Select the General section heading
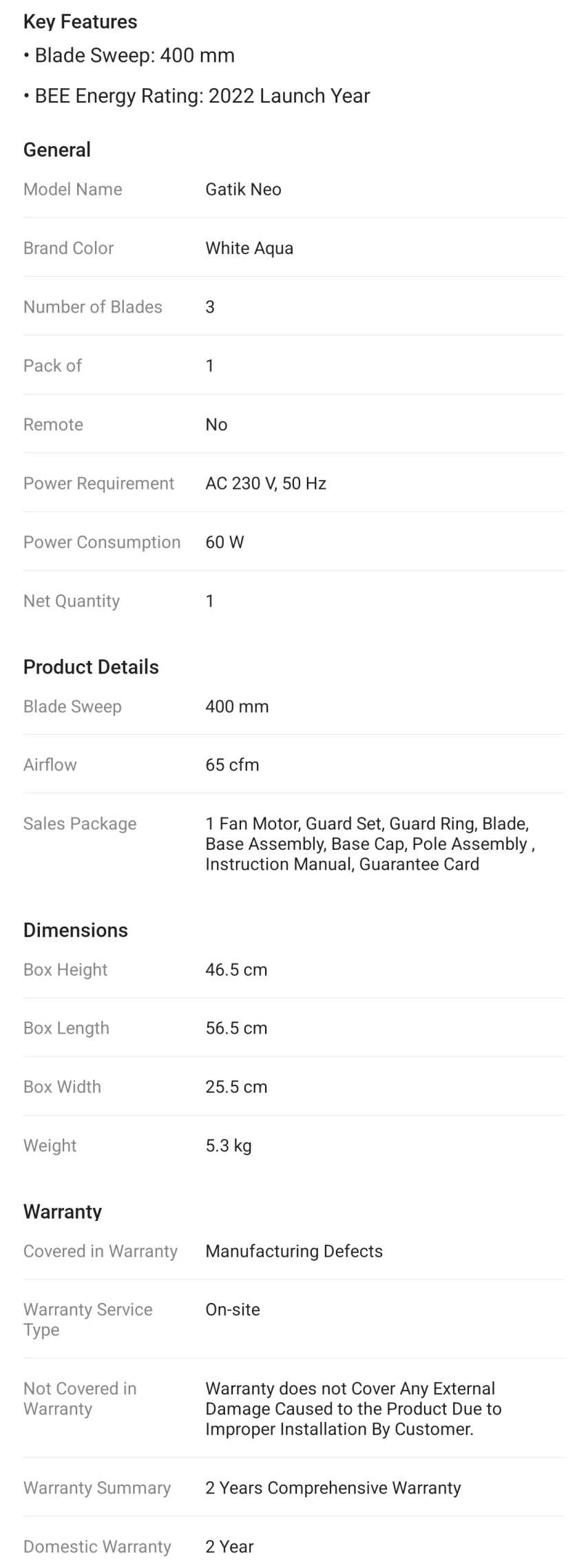This screenshot has width=588, height=1568. 57,149
